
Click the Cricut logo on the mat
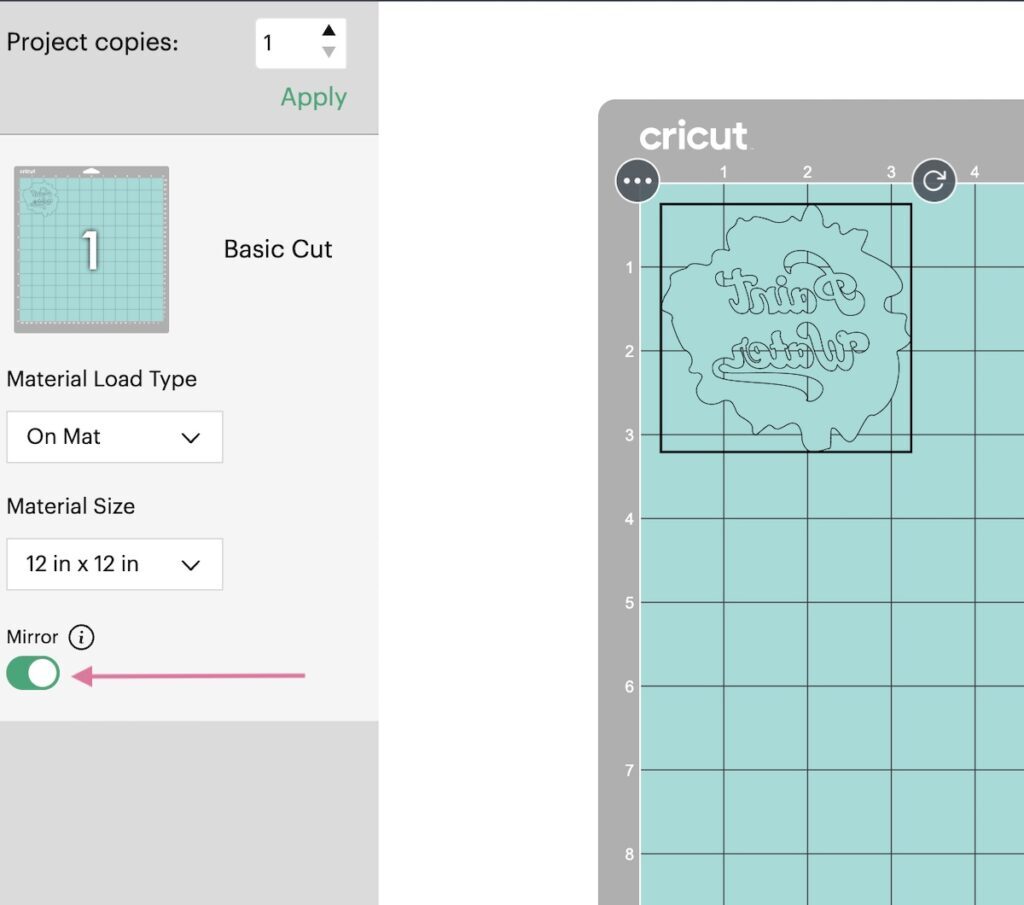pyautogui.click(x=694, y=136)
